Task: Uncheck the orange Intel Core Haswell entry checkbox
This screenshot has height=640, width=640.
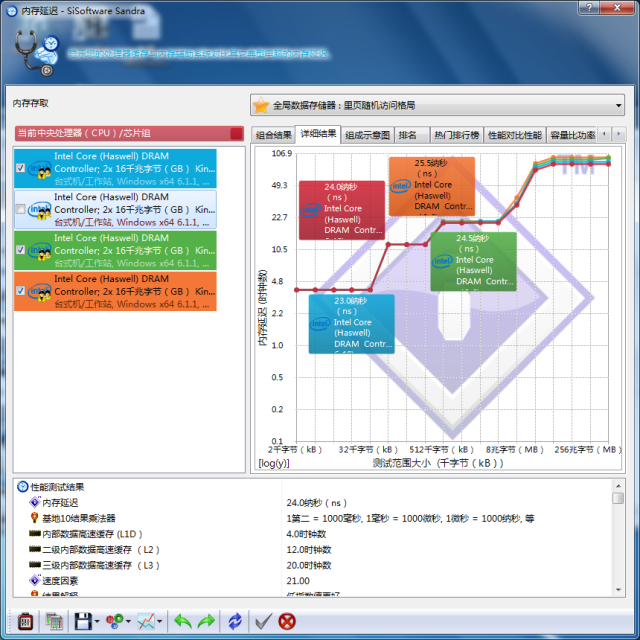Action: point(20,291)
